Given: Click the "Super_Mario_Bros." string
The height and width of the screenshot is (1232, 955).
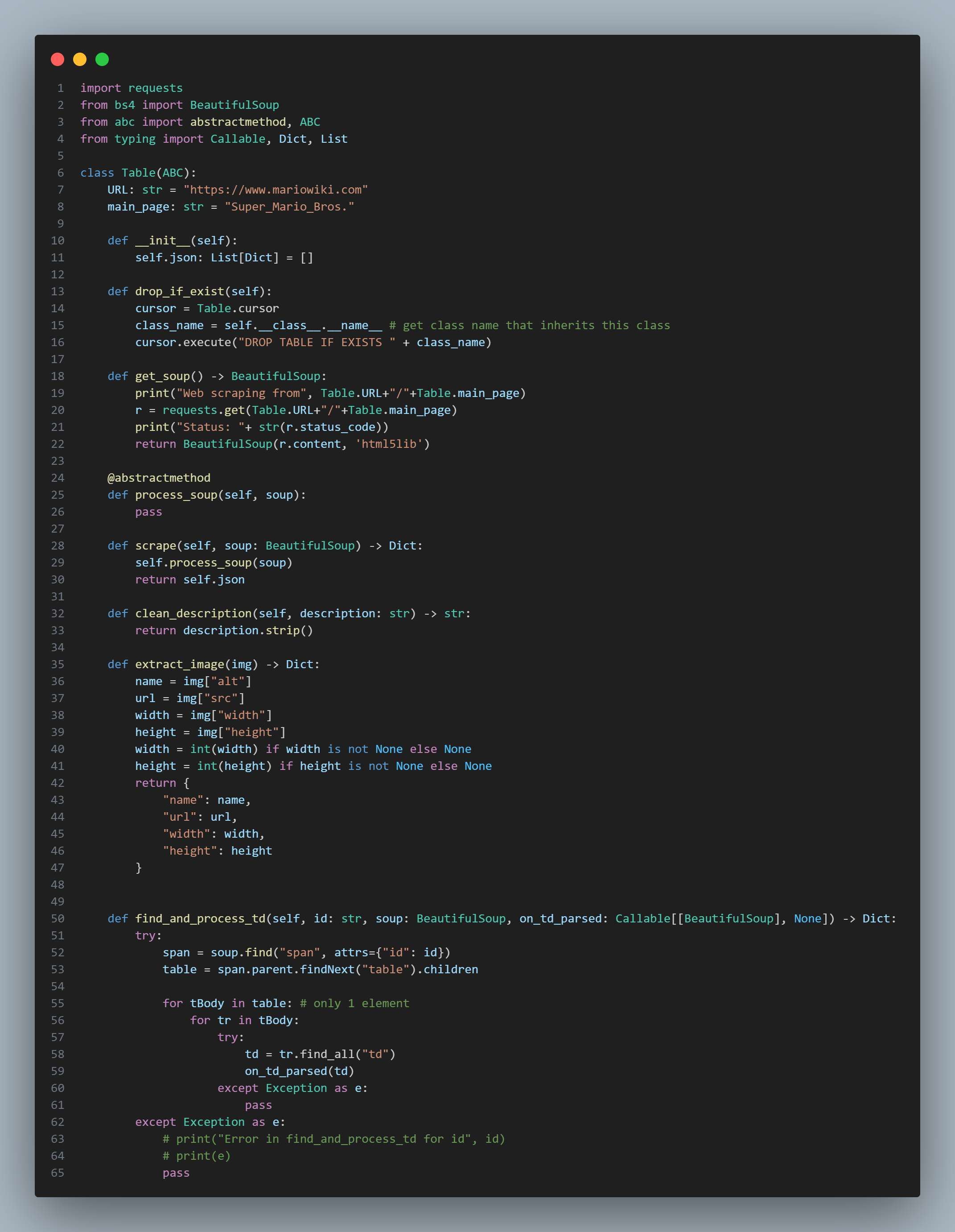Looking at the screenshot, I should [x=289, y=207].
